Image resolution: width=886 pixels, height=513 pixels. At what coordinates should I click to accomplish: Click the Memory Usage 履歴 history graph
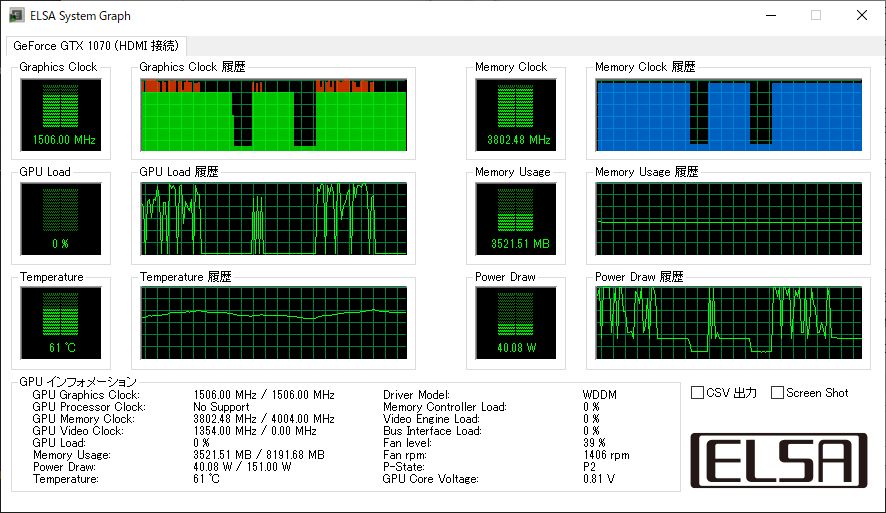pos(729,219)
